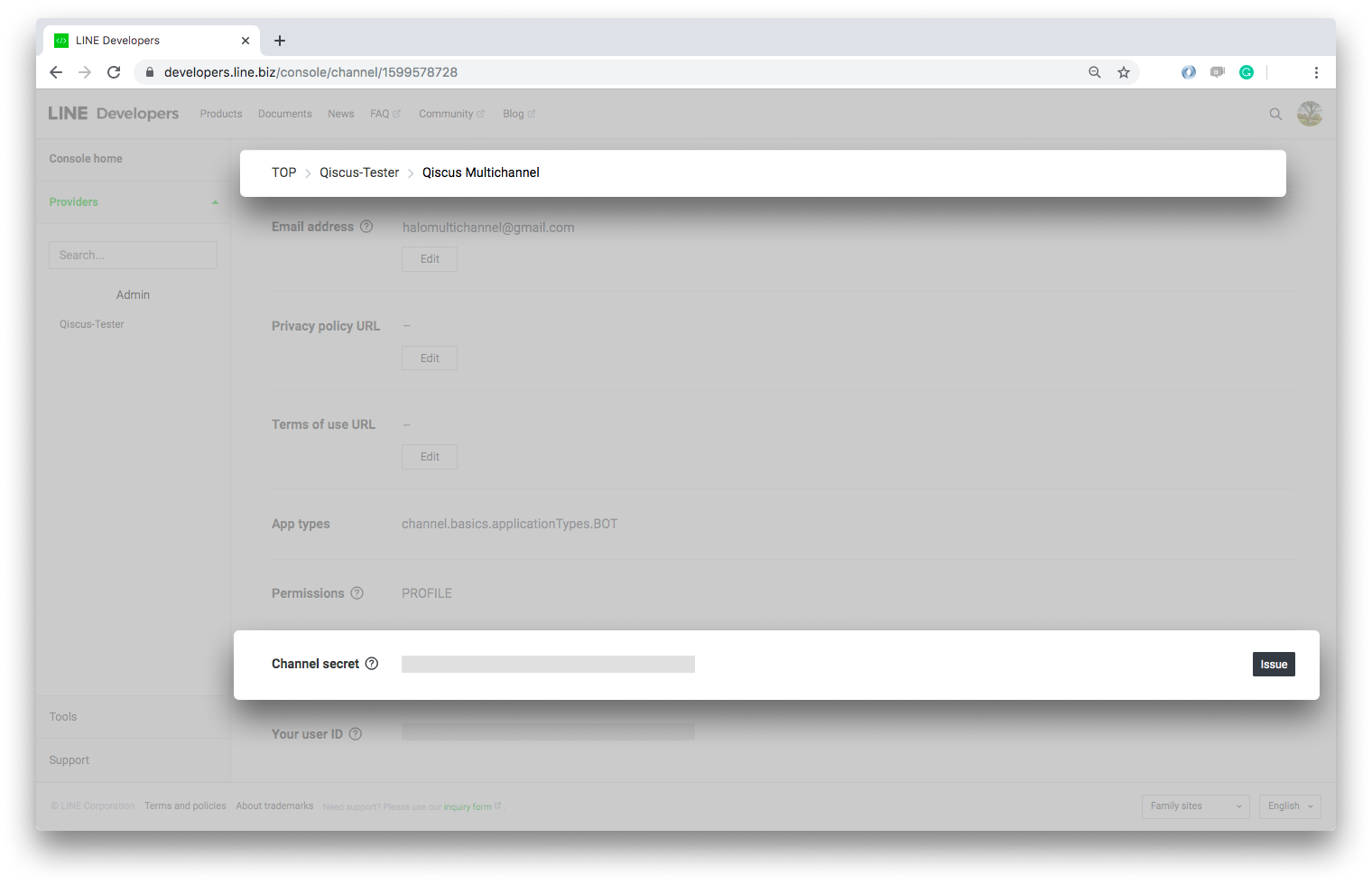The image size is (1372, 885).
Task: Open the green Grammarly extension icon
Action: click(1247, 72)
